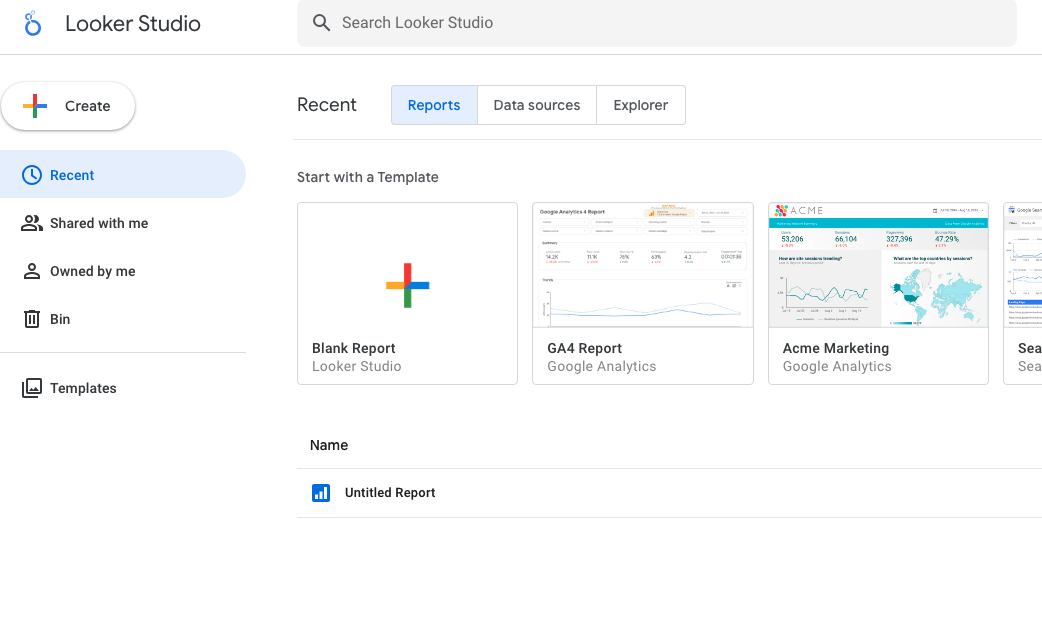Click the Acme Marketing title

[x=835, y=348]
